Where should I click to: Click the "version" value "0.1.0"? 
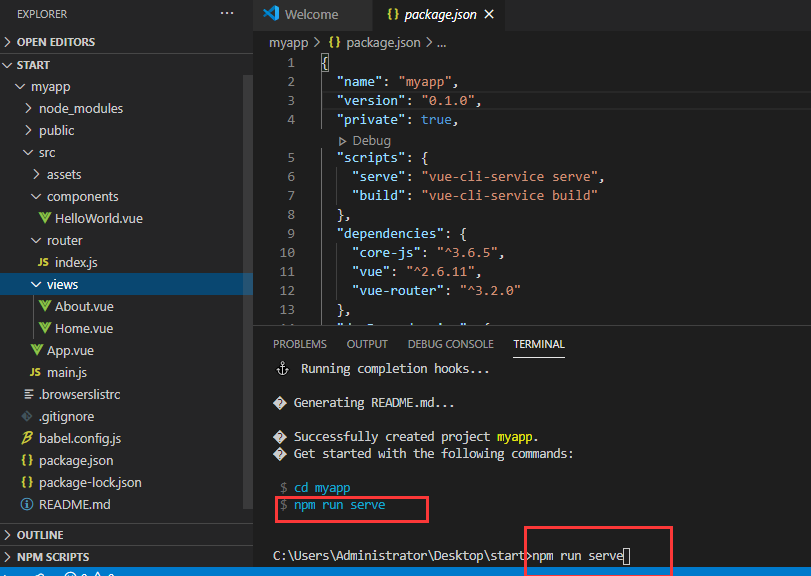[x=447, y=100]
